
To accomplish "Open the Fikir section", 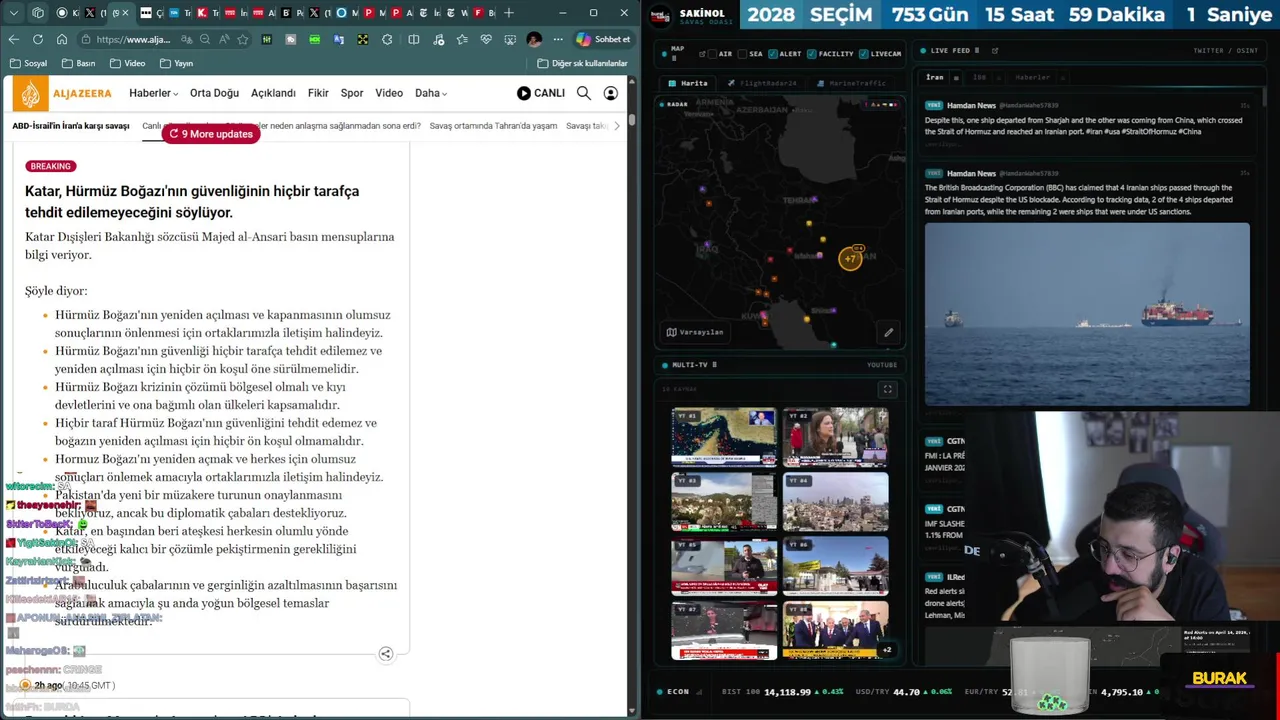I will [318, 93].
